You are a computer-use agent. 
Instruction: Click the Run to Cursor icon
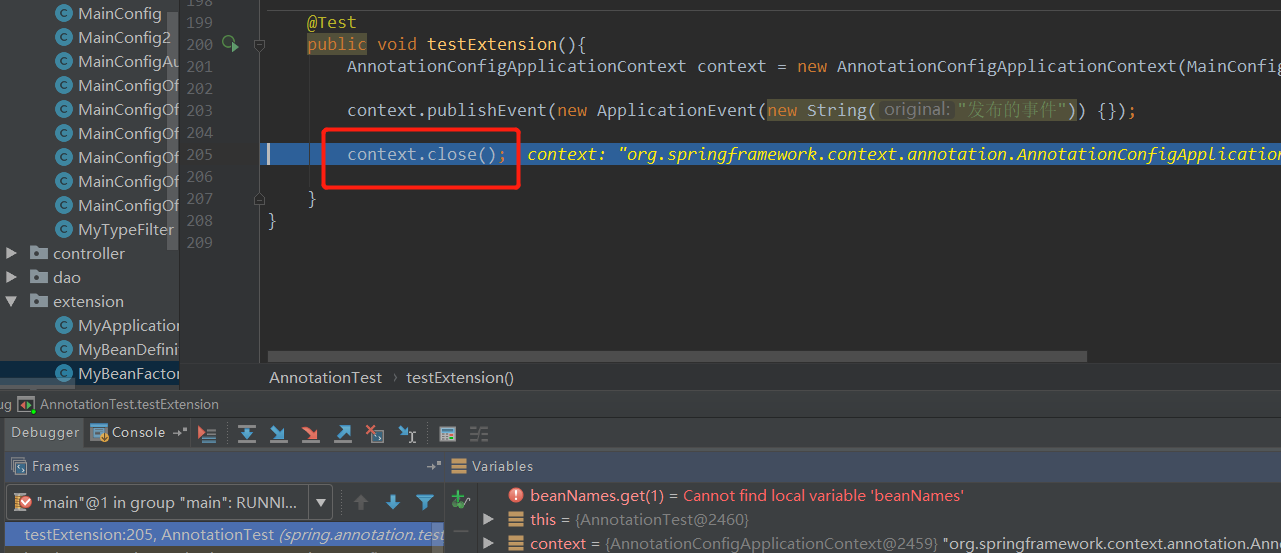[x=407, y=434]
